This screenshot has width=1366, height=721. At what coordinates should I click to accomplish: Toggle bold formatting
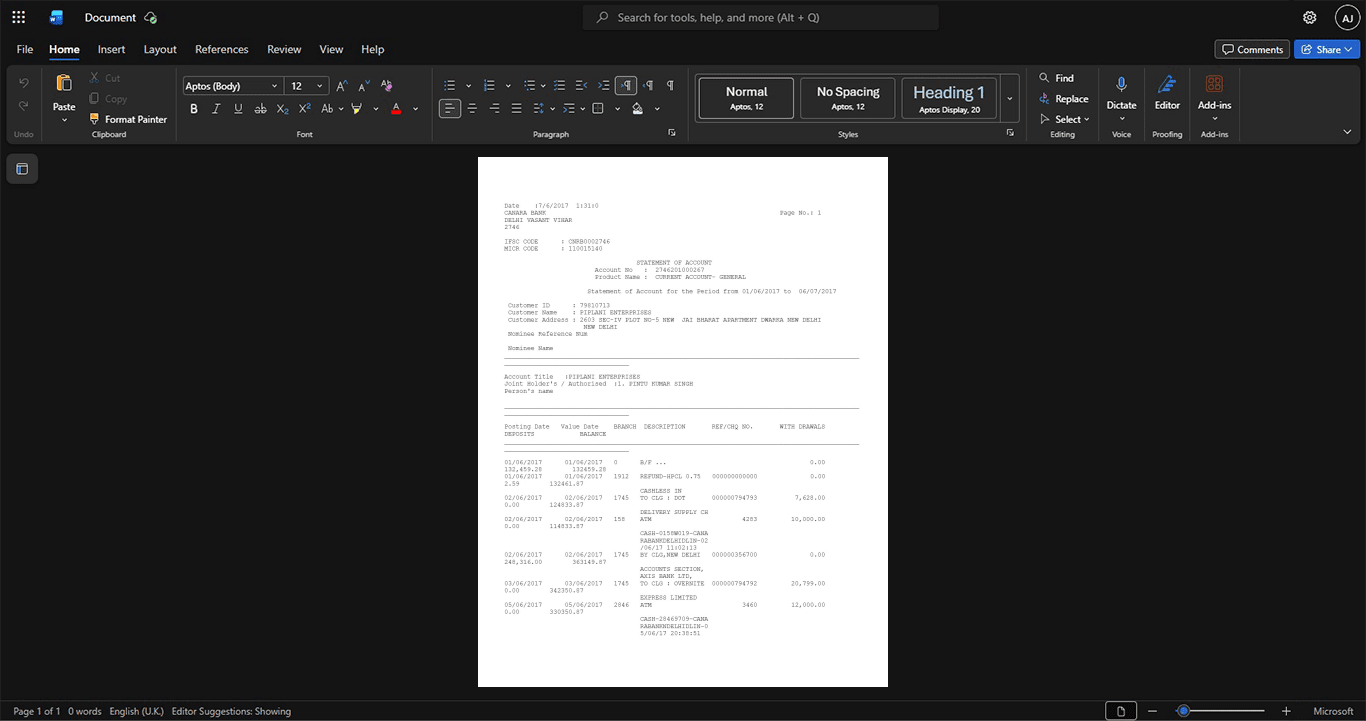pyautogui.click(x=194, y=108)
